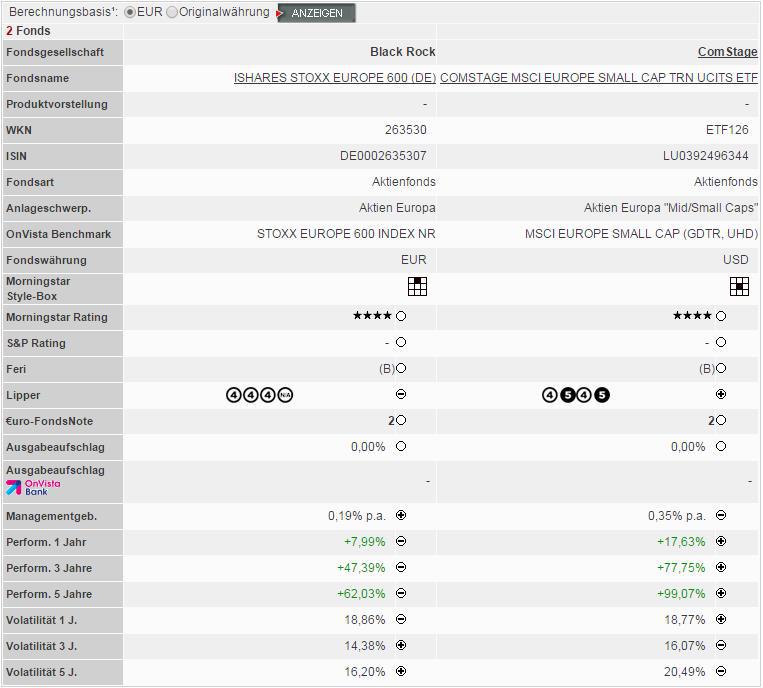Click the Lipper plus icon for ComStage
The width and height of the screenshot is (763, 688).
[721, 394]
